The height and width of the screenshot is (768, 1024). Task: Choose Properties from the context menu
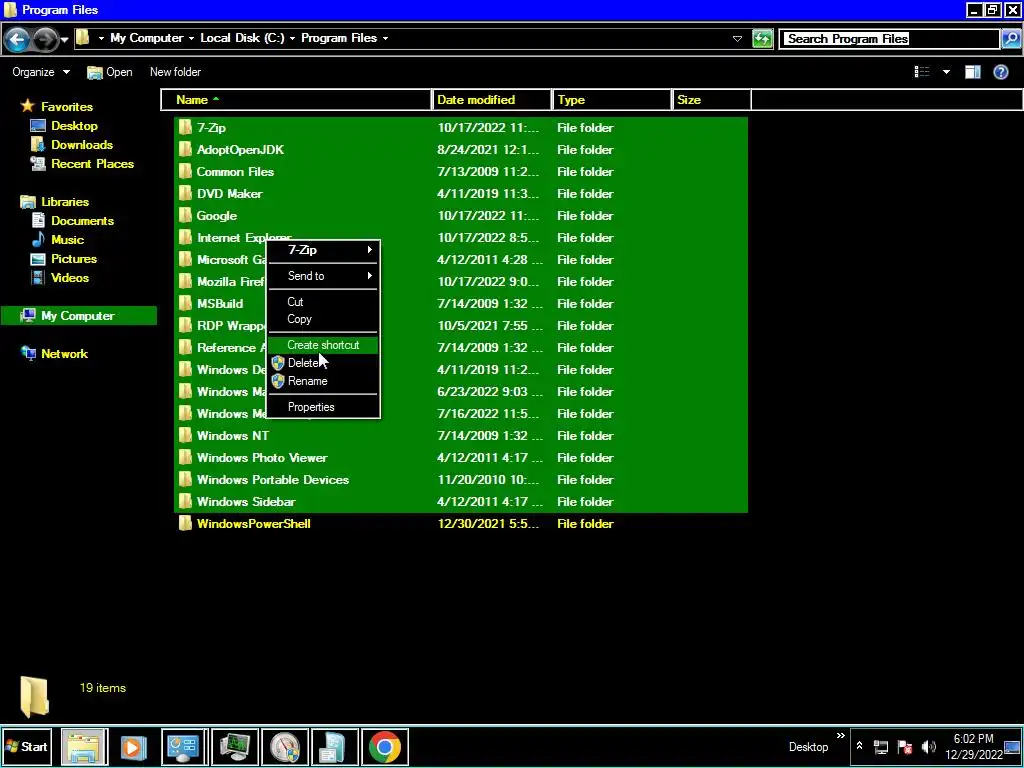(x=323, y=407)
